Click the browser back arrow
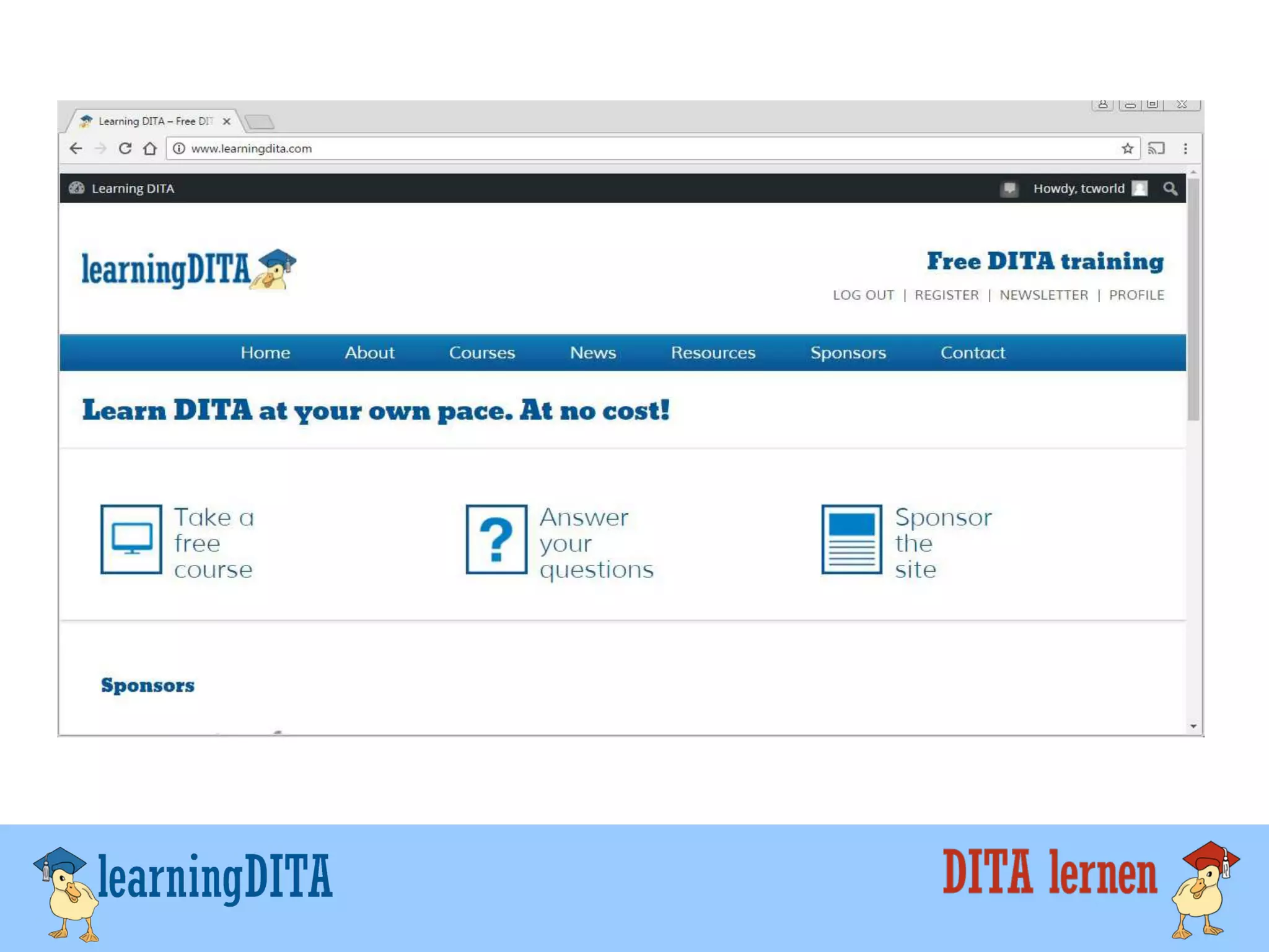1269x952 pixels. coord(76,149)
